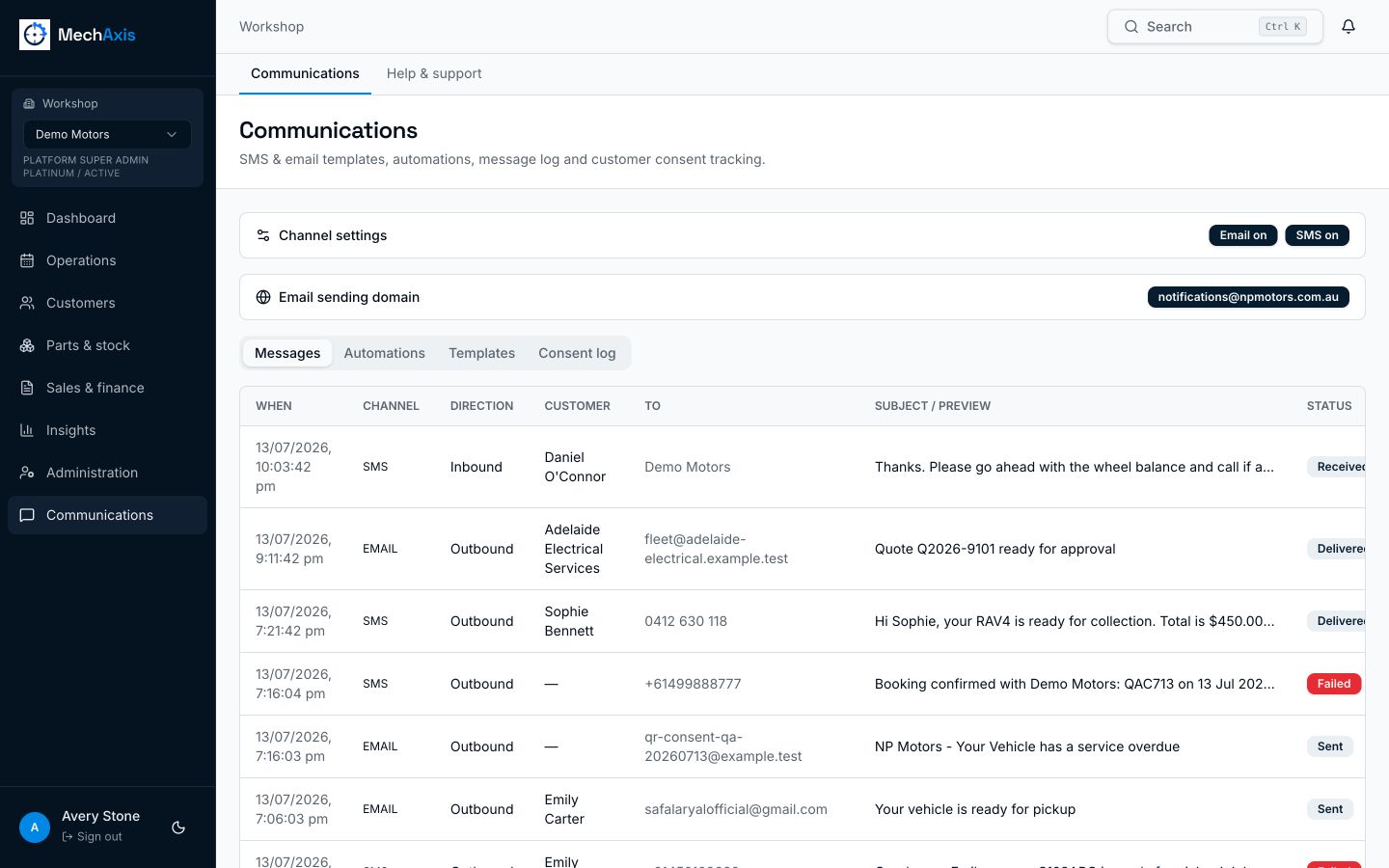
Task: Click the Sign out link
Action: click(92, 836)
